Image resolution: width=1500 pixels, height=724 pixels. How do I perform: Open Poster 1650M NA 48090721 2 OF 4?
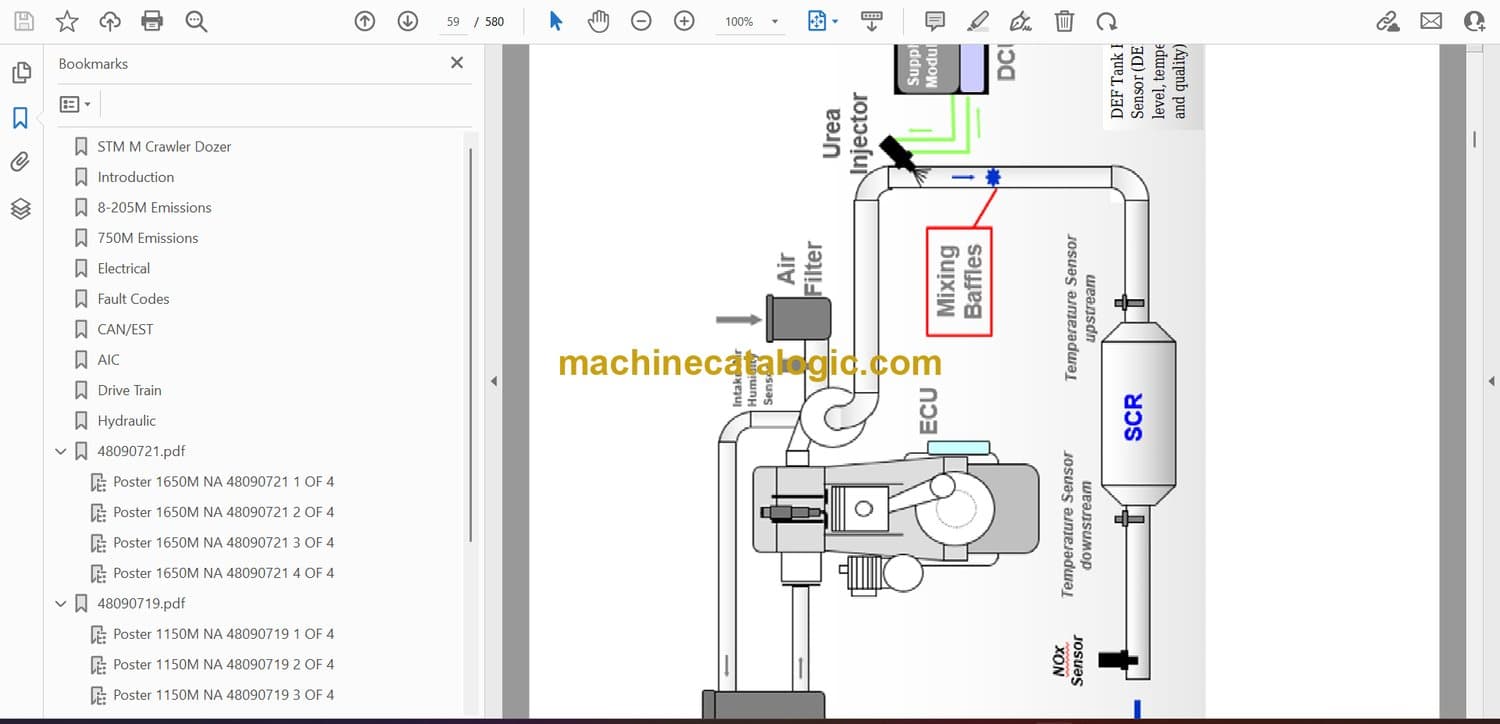223,512
